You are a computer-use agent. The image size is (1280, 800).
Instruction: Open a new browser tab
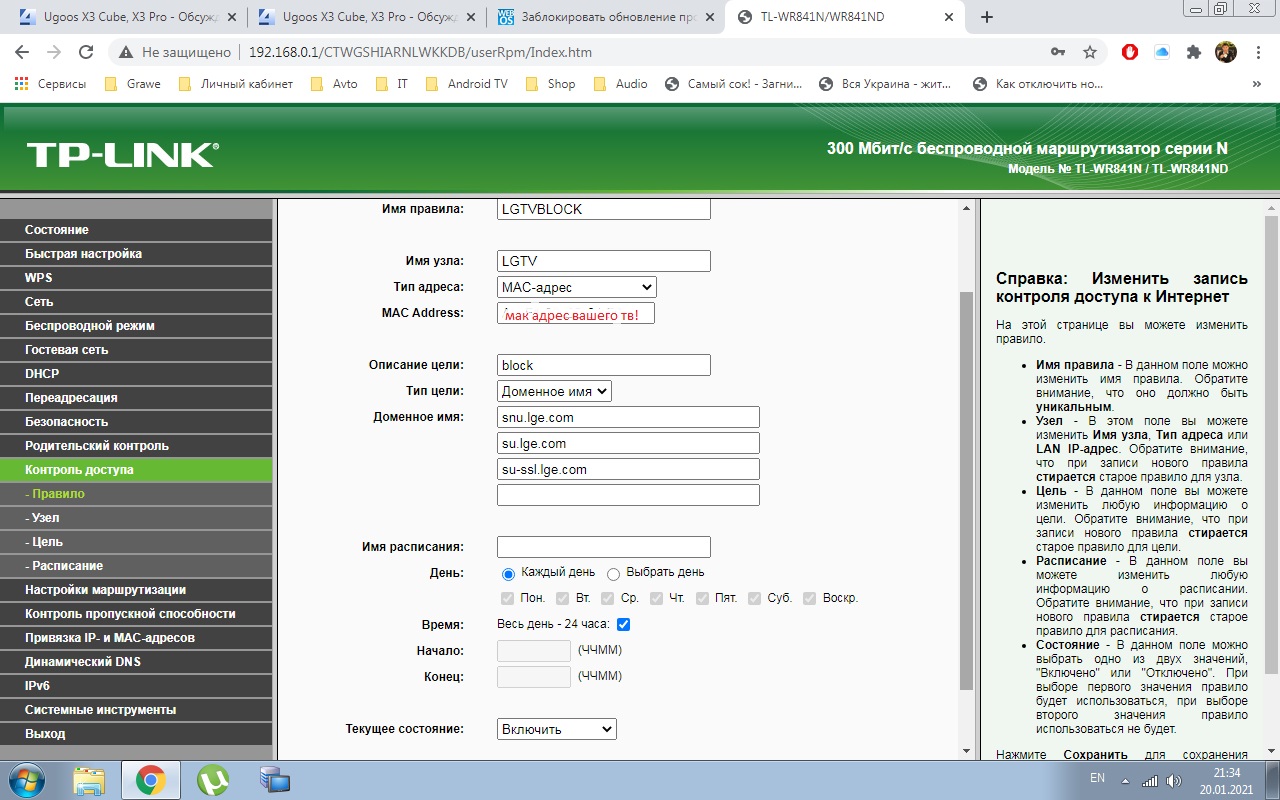coord(987,17)
